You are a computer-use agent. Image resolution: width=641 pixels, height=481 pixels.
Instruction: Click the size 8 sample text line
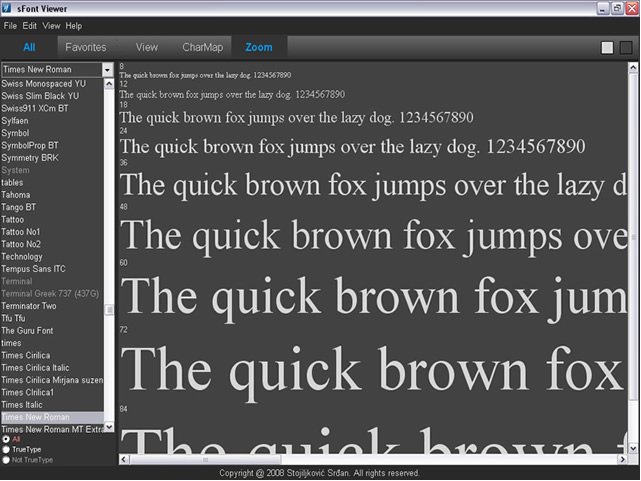click(205, 75)
